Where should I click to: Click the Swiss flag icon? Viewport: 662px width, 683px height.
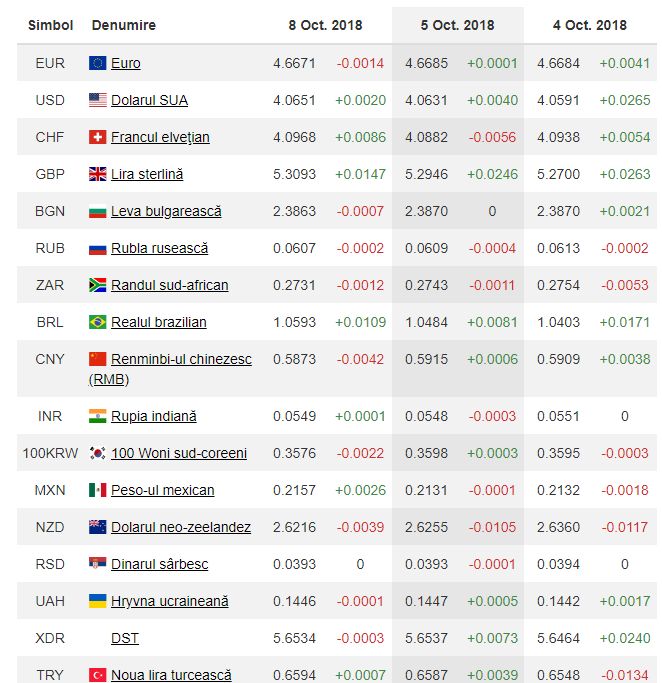tap(98, 137)
